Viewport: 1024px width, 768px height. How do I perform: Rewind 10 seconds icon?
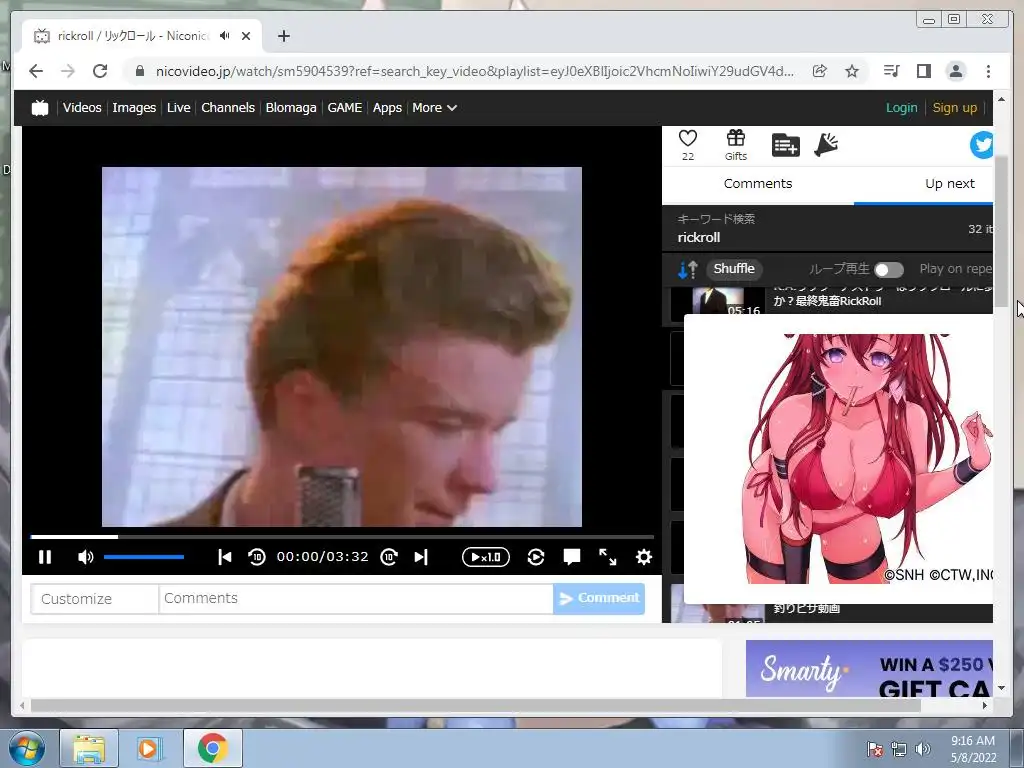[x=257, y=557]
